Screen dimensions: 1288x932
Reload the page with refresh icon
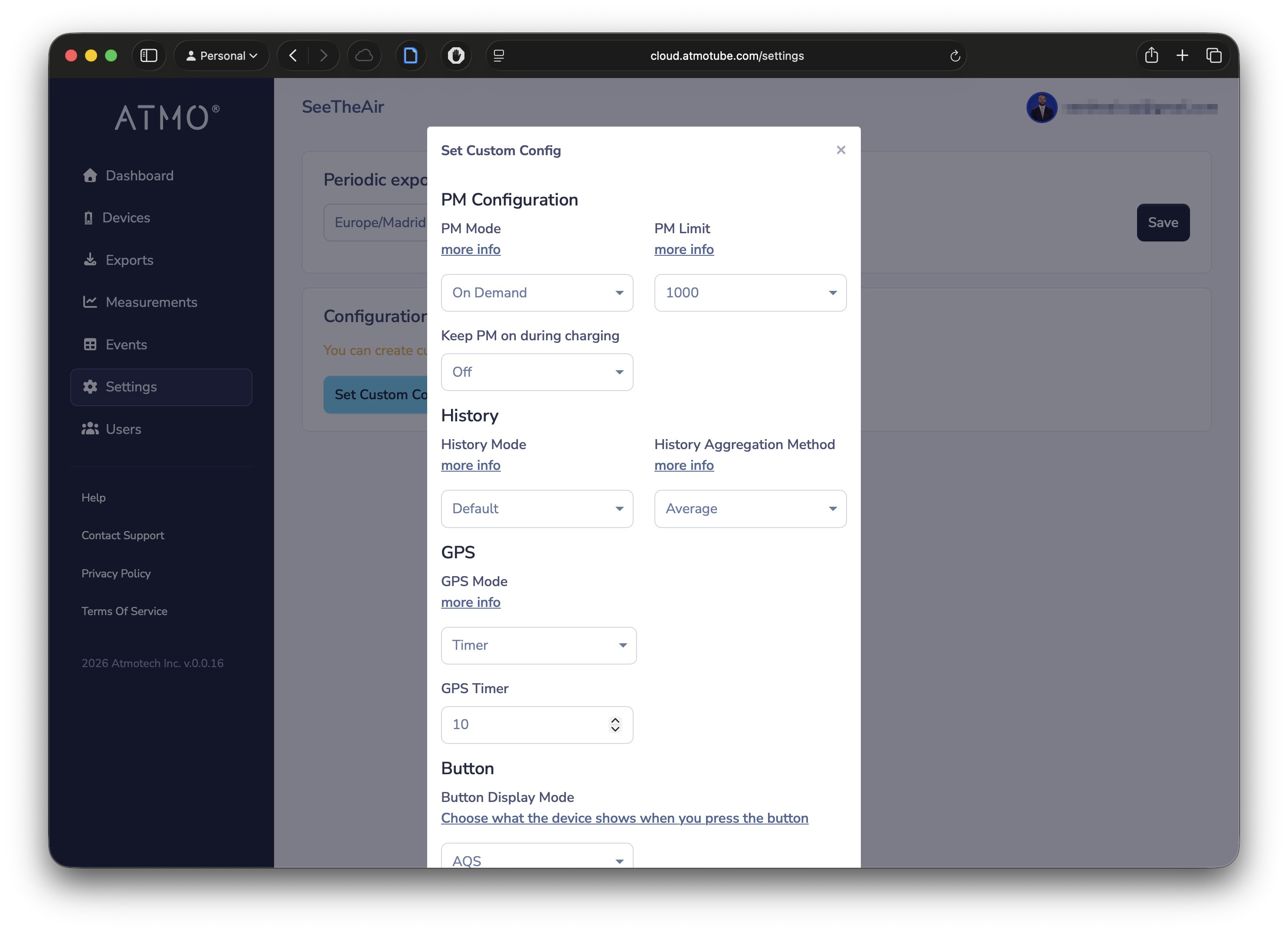click(x=955, y=55)
